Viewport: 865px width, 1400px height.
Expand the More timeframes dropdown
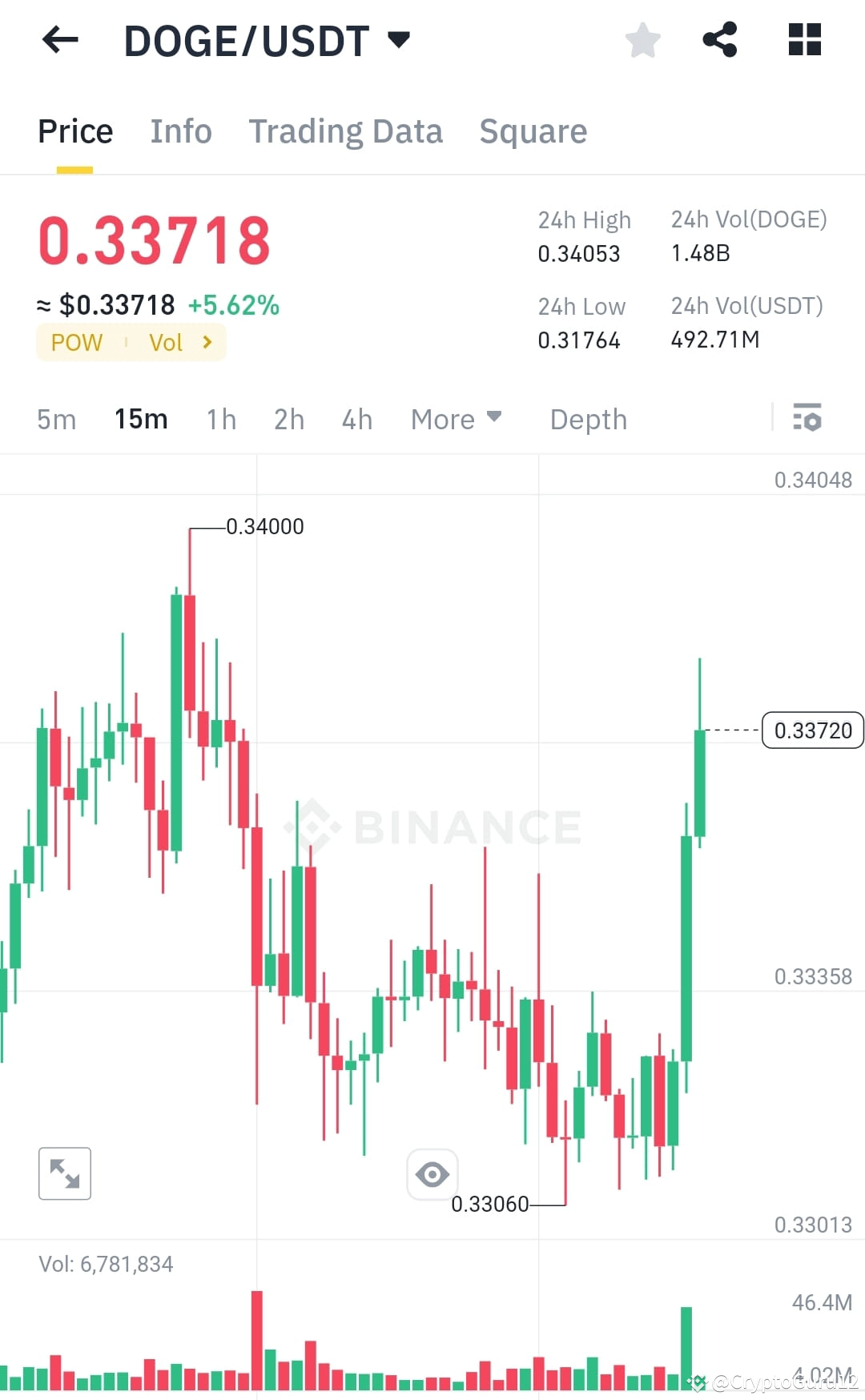coord(456,418)
